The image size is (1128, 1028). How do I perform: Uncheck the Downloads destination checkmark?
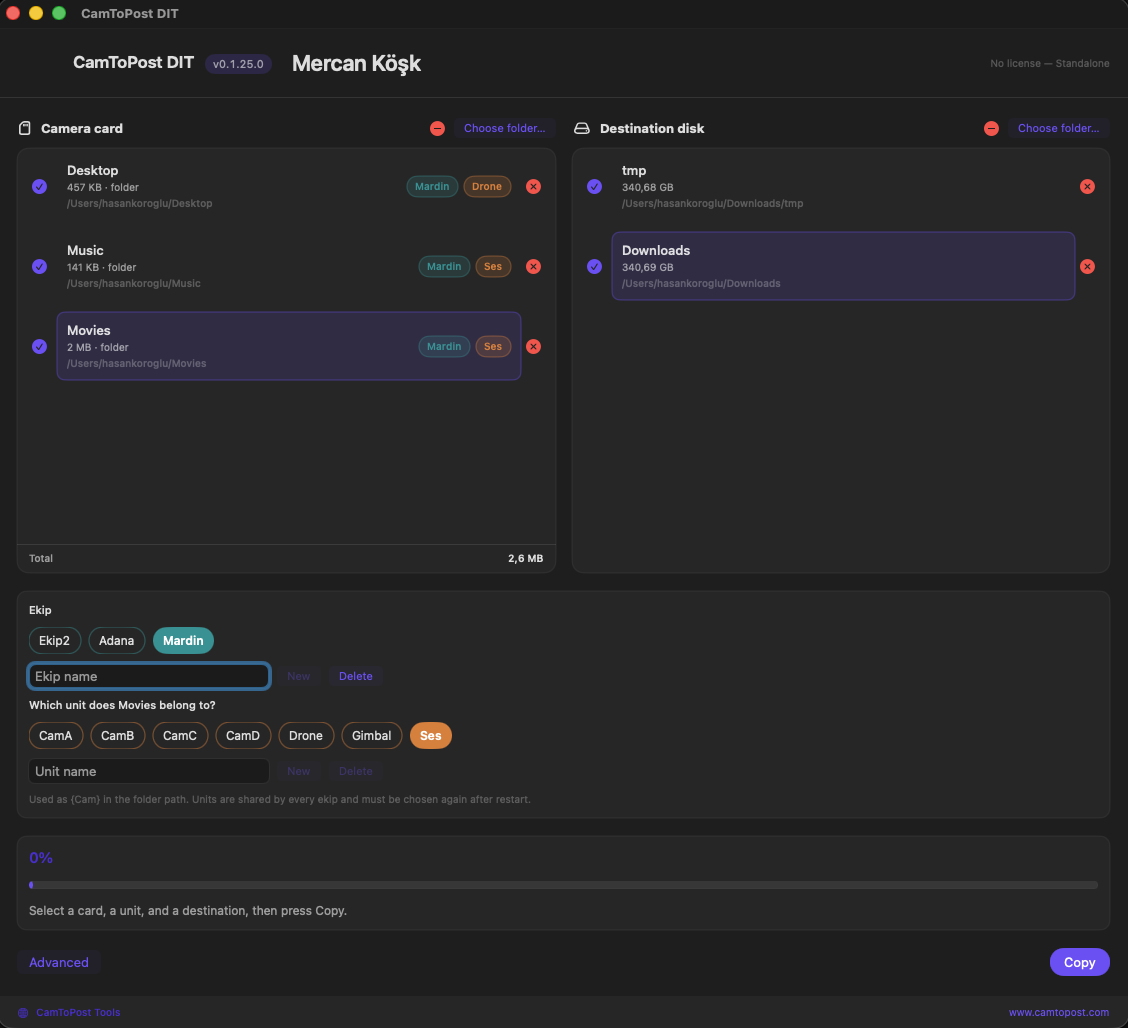594,266
